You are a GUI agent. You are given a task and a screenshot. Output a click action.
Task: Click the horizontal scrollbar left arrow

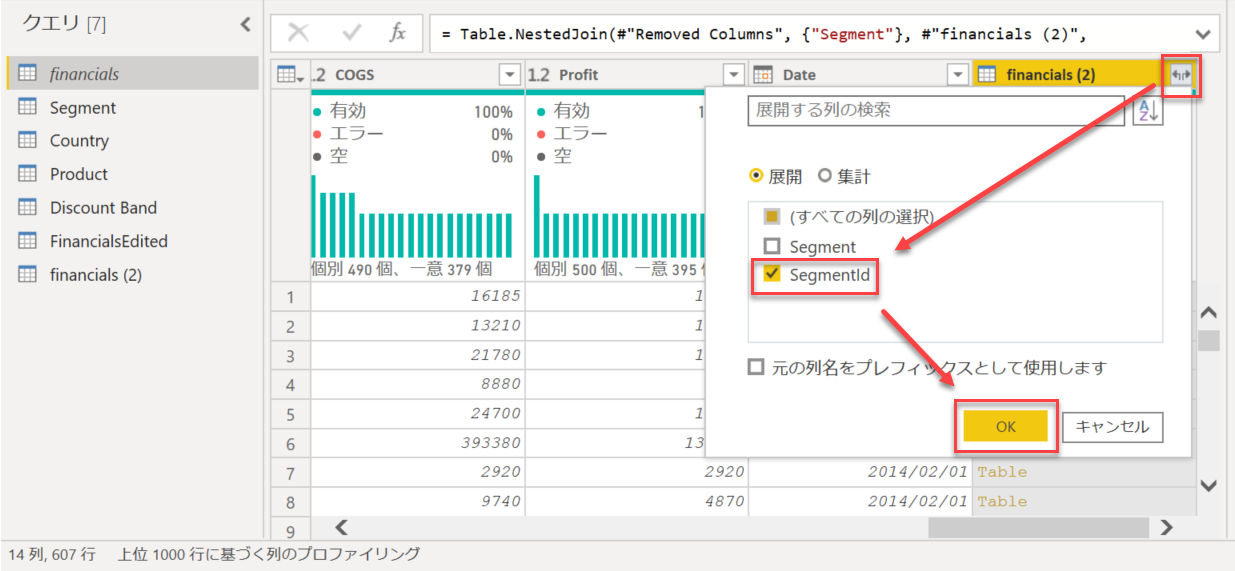[341, 526]
